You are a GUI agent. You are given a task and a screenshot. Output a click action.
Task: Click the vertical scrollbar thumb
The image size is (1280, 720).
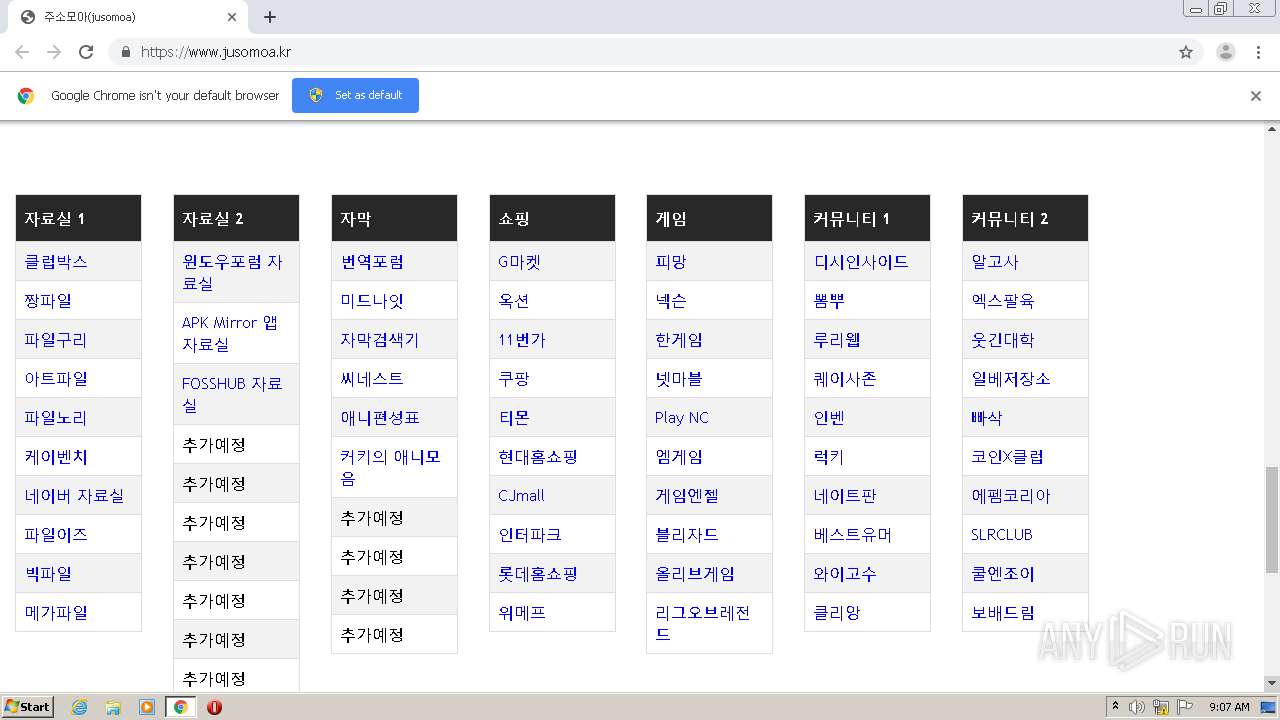click(x=1272, y=520)
